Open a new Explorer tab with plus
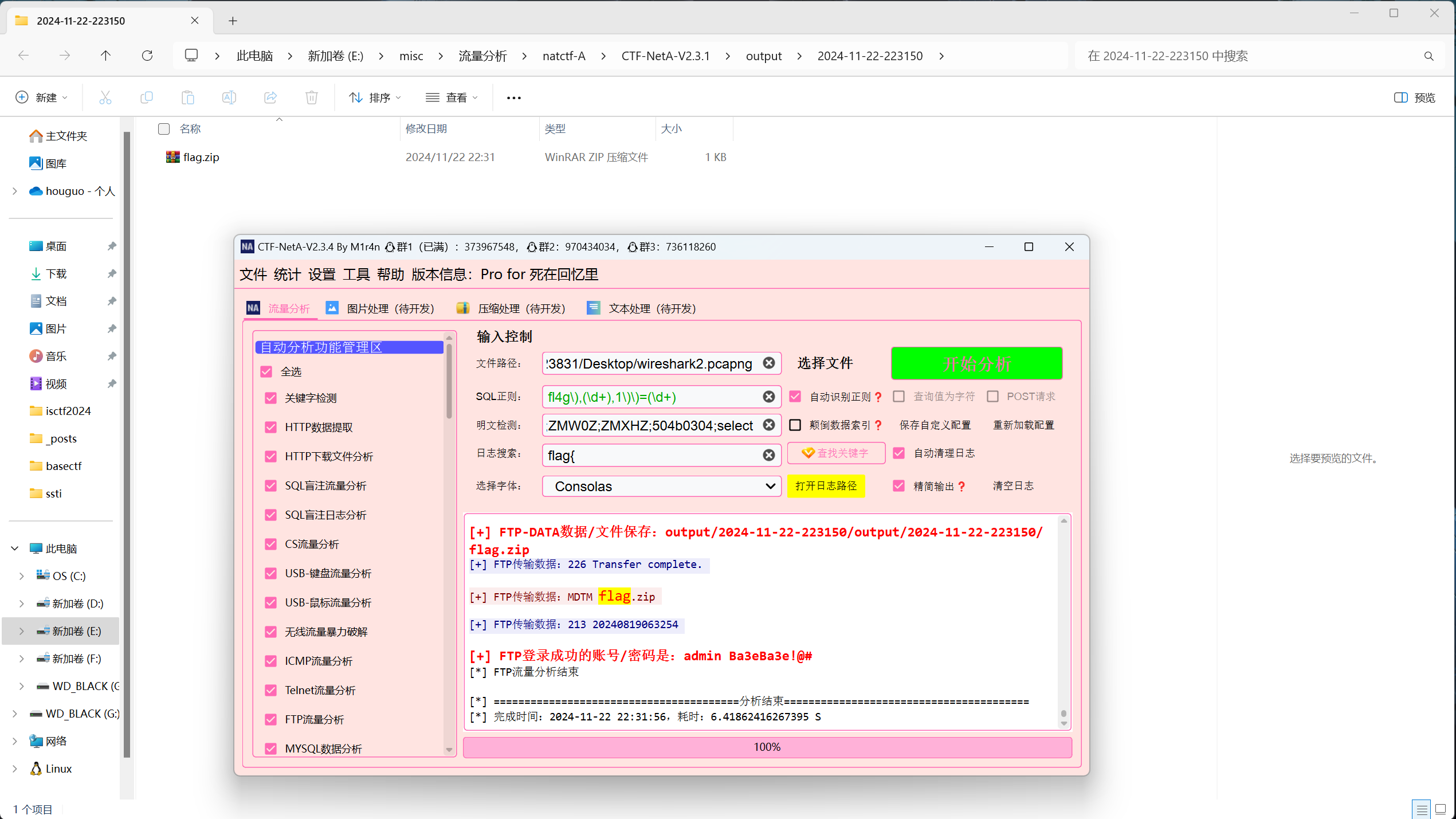 pos(233,21)
